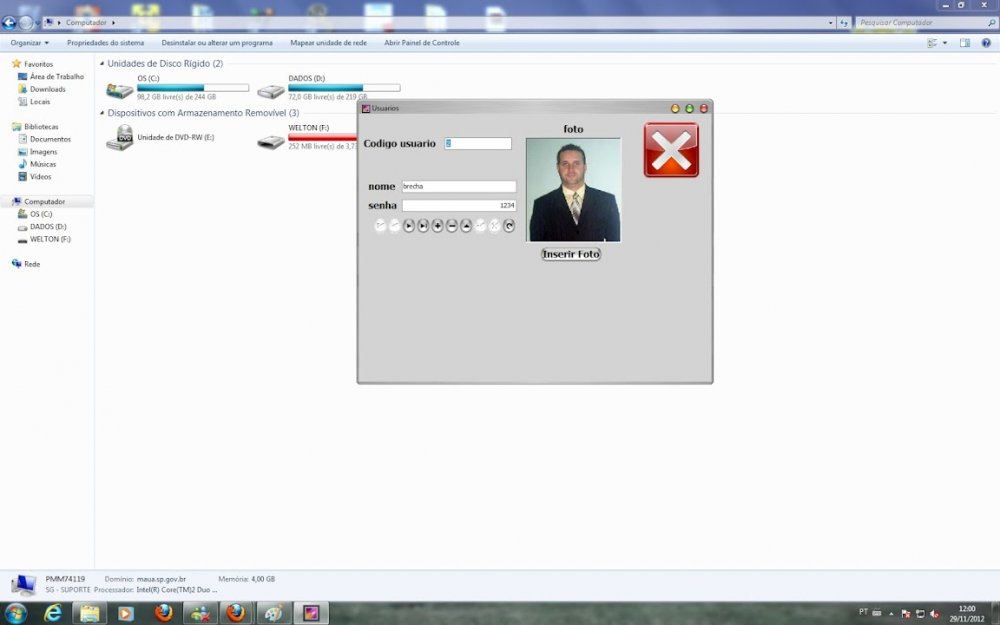The width and height of the screenshot is (1000, 625).
Task: Open Internet Explorer from the taskbar
Action: pyautogui.click(x=53, y=613)
